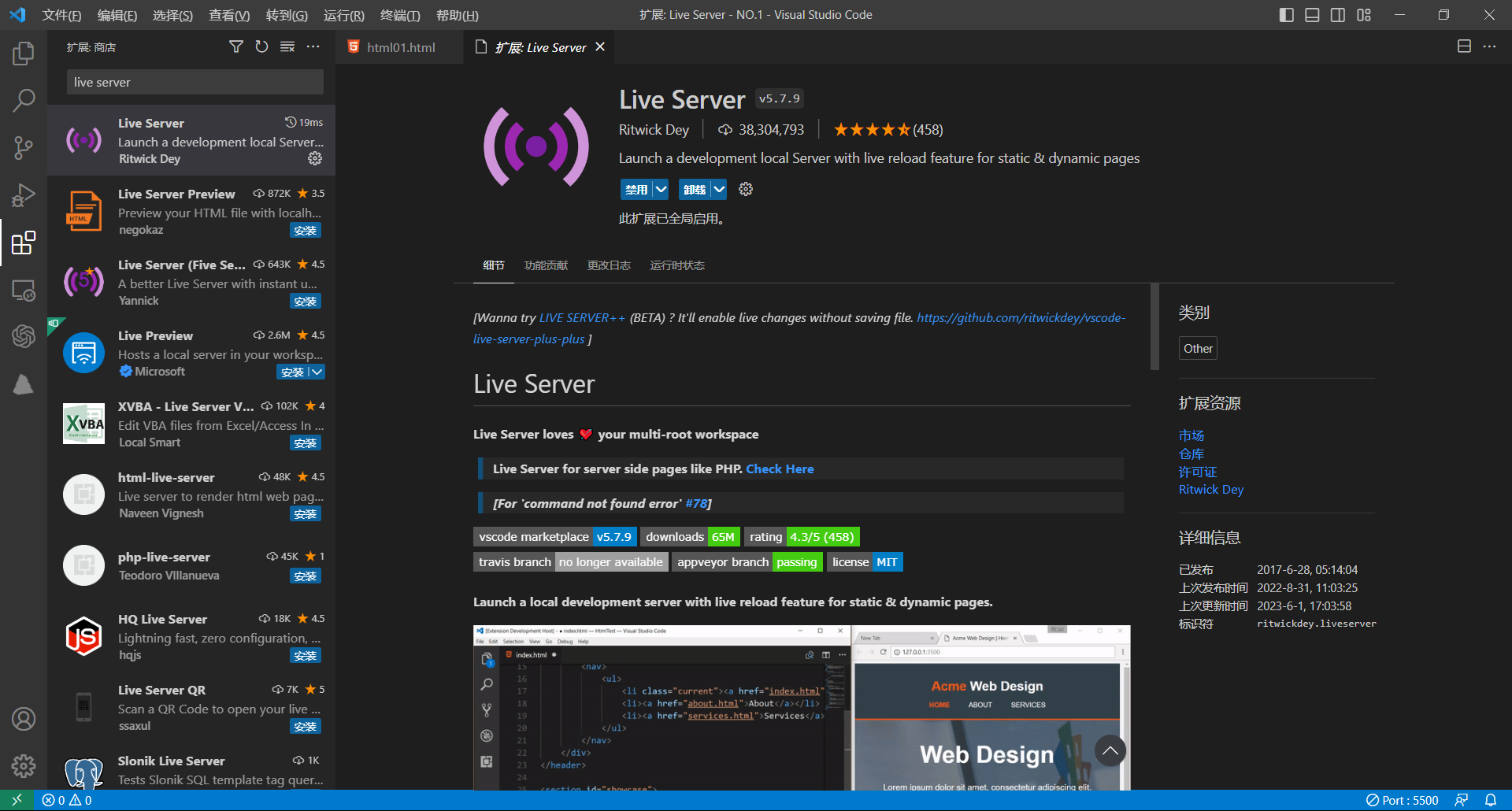Open the Source Control view
This screenshot has height=811, width=1512.
(24, 148)
